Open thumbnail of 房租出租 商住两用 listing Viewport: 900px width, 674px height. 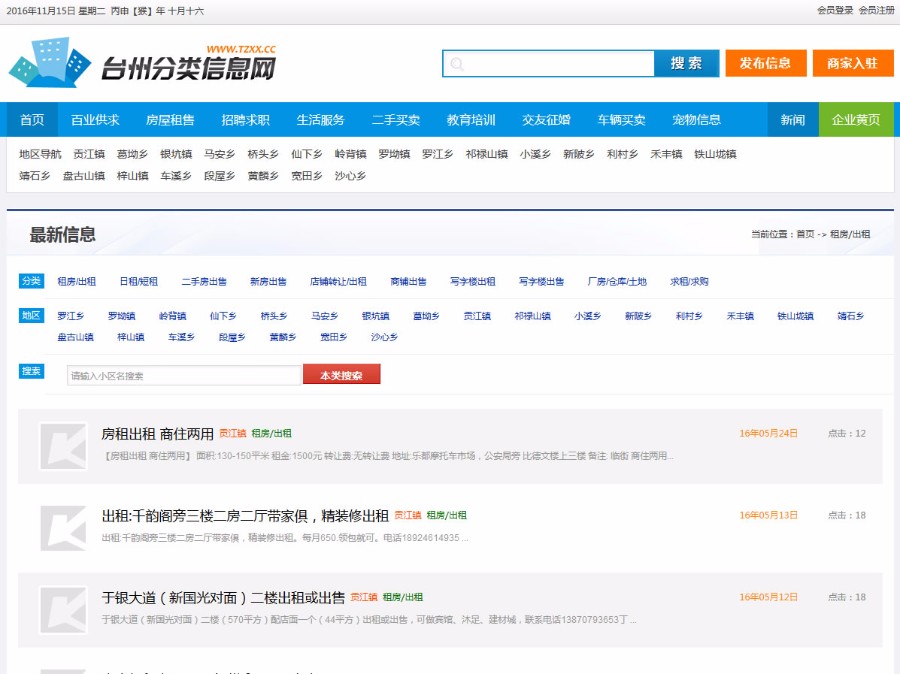point(63,446)
